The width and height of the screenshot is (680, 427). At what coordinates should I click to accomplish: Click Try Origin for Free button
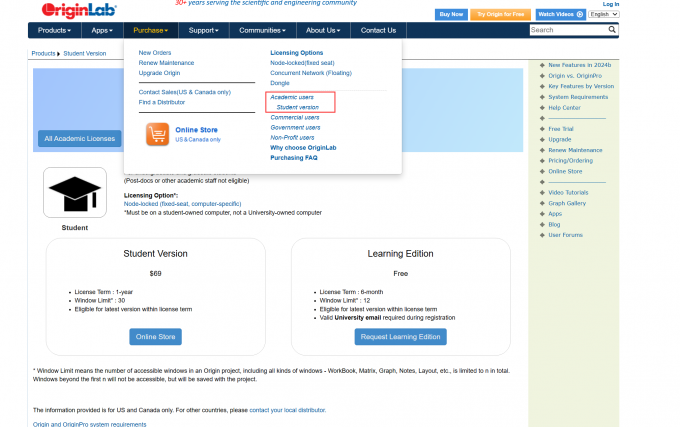500,14
